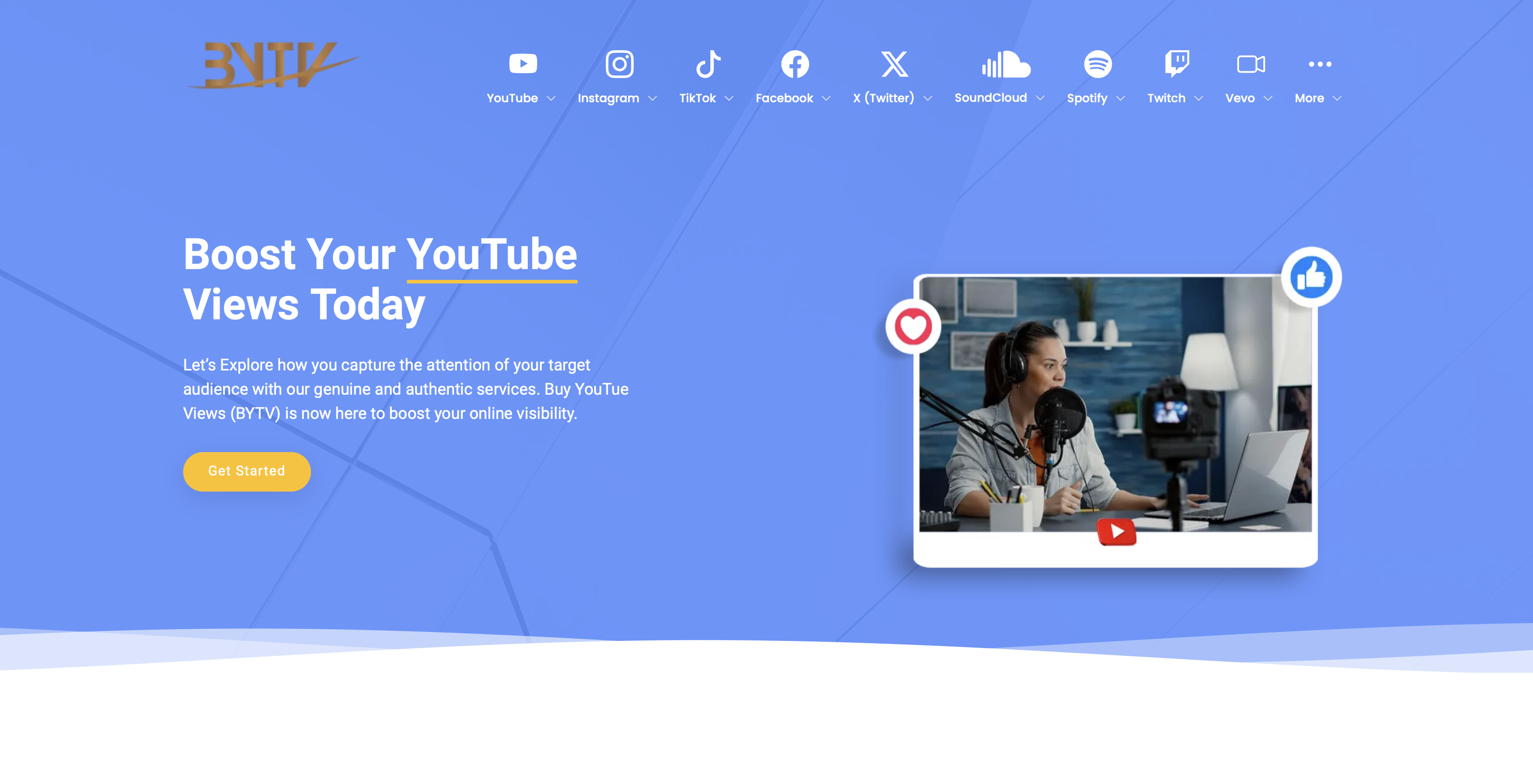This screenshot has width=1533, height=784.
Task: Open the Instagram menu label
Action: pyautogui.click(x=608, y=99)
